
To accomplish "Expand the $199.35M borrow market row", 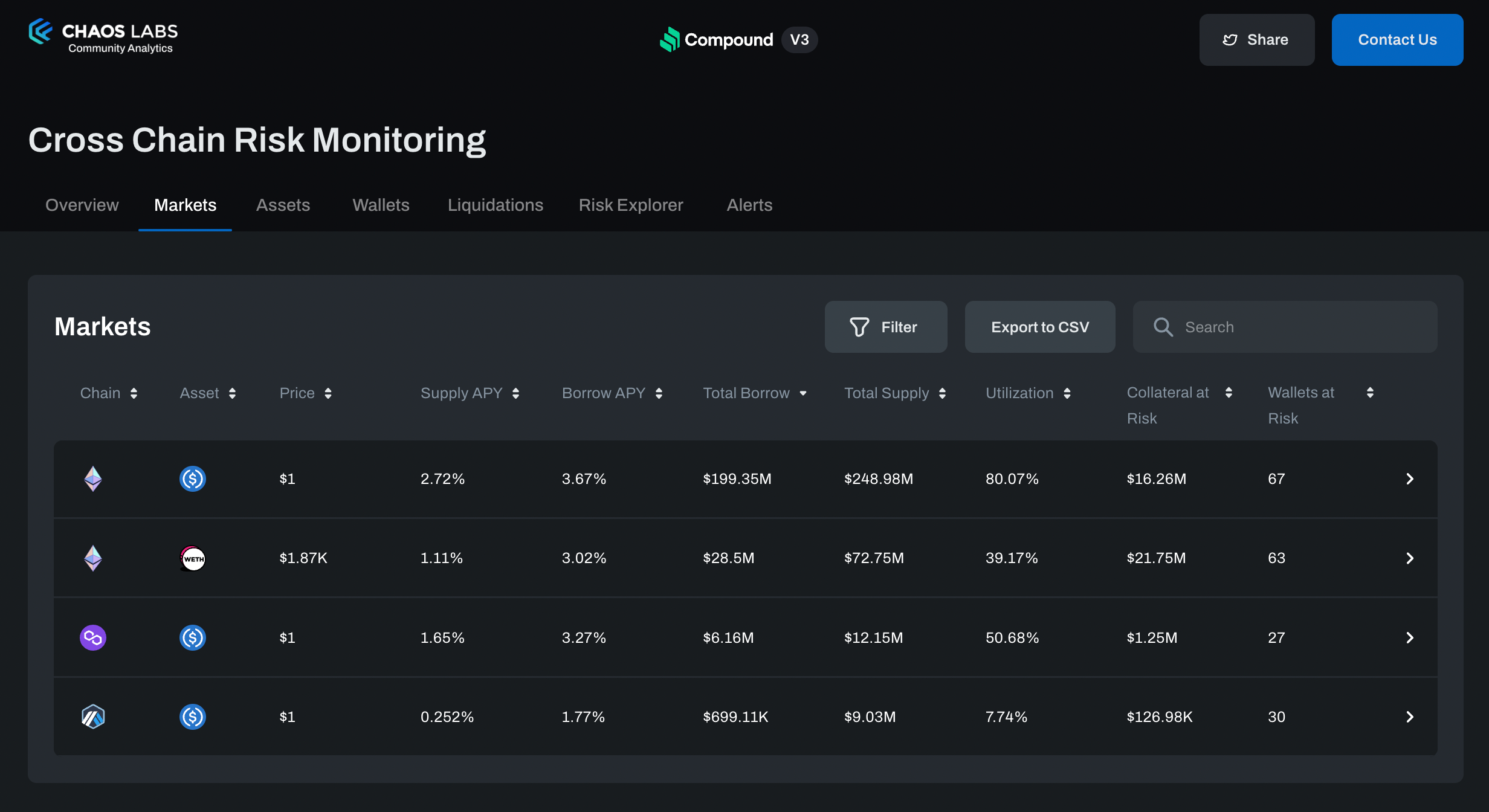I will click(1410, 479).
